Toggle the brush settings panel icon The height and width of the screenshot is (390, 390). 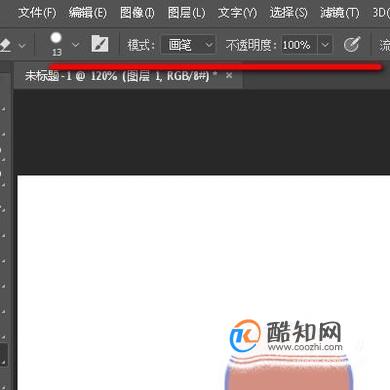100,44
